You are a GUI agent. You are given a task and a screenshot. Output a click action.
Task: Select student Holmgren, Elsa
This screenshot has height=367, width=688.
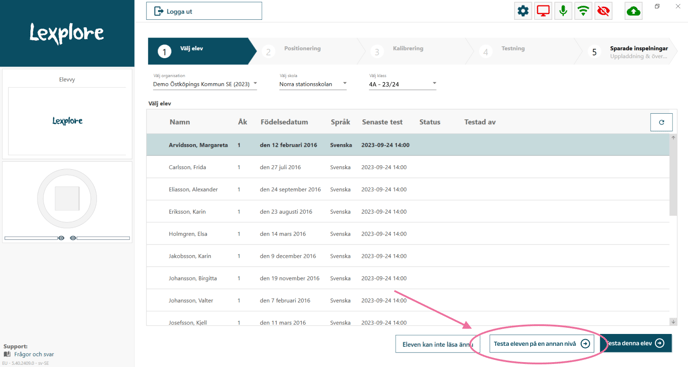pos(408,234)
